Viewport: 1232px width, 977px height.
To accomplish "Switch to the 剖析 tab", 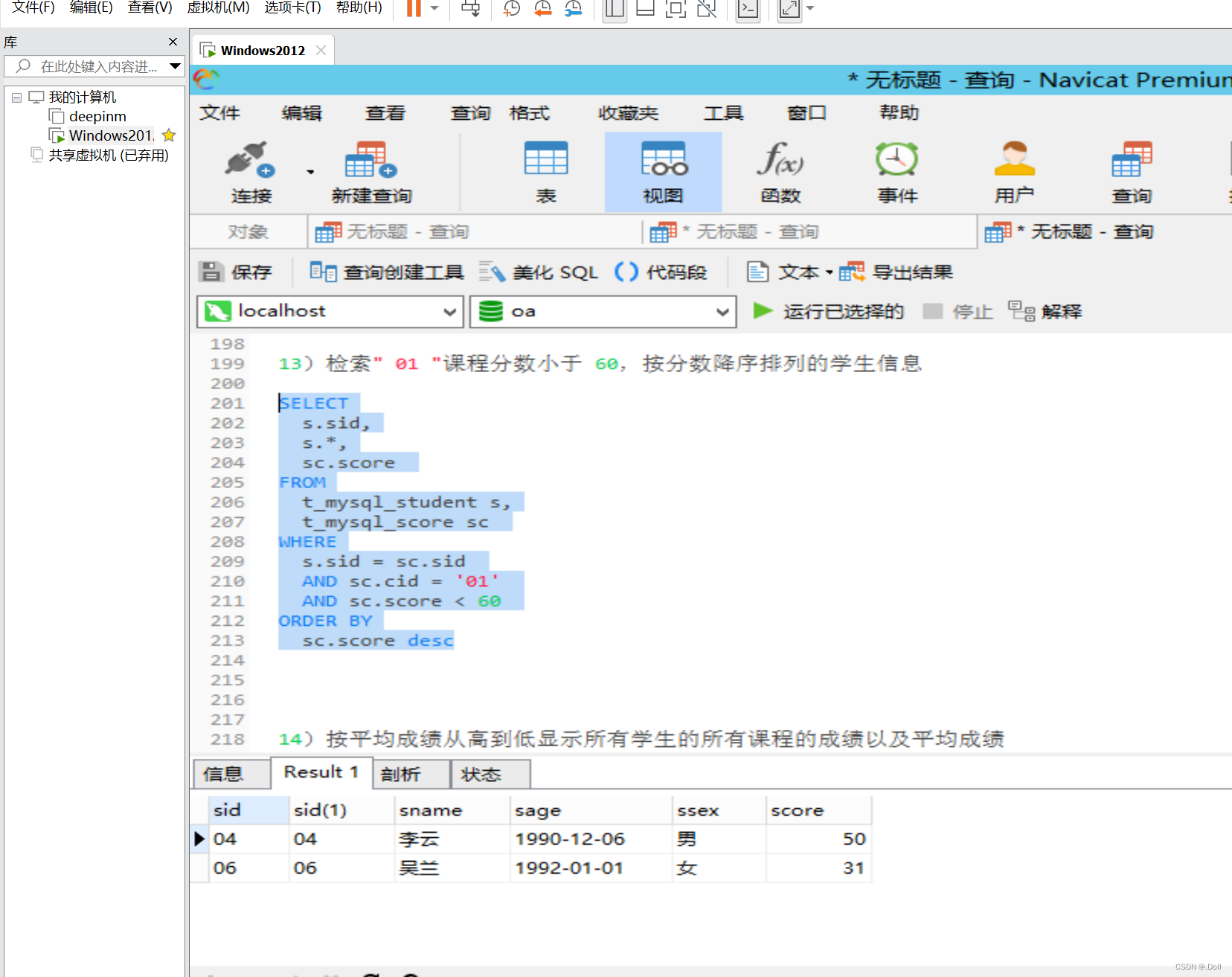I will [411, 774].
